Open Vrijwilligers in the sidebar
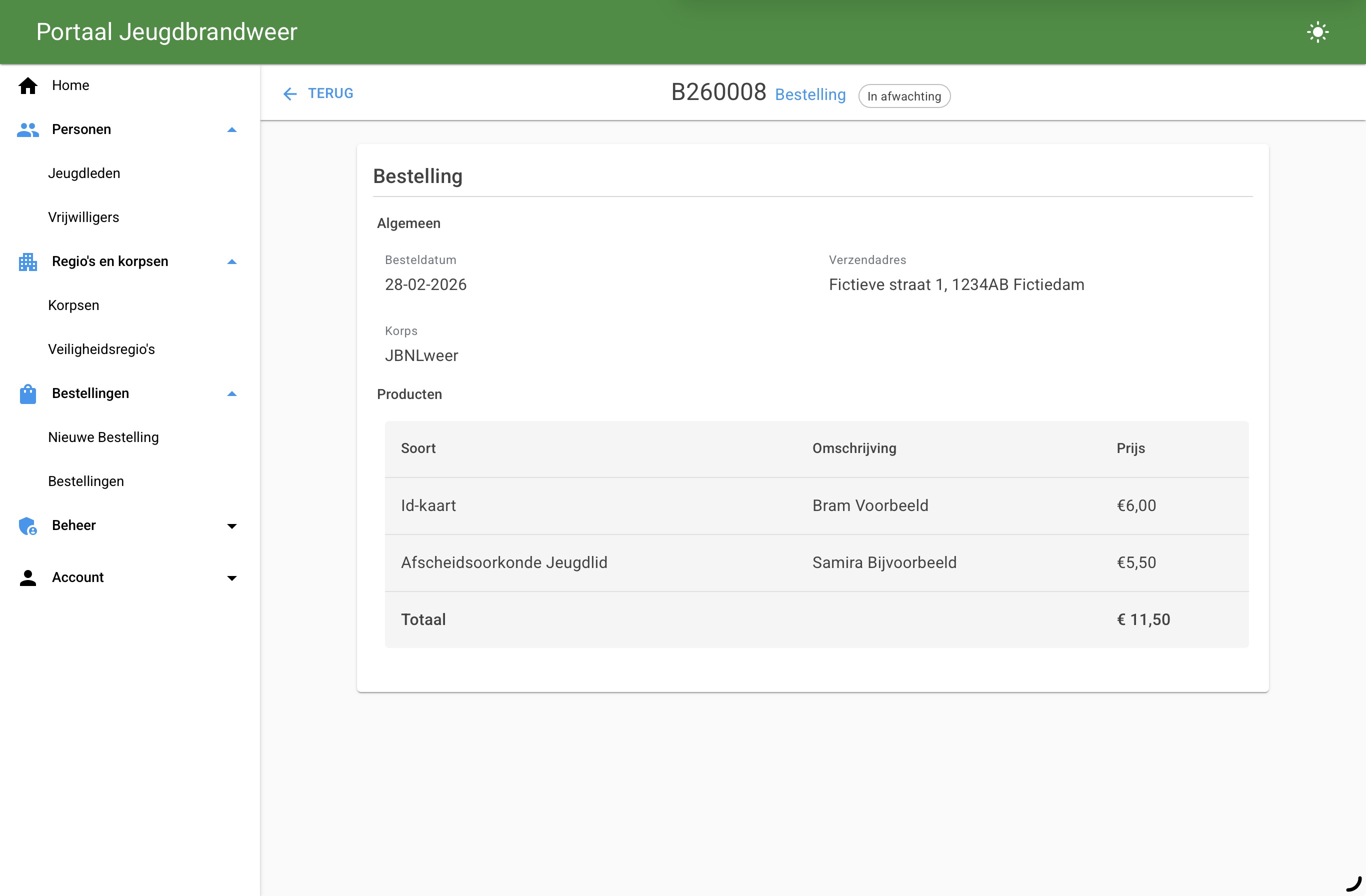The width and height of the screenshot is (1366, 896). (129, 217)
